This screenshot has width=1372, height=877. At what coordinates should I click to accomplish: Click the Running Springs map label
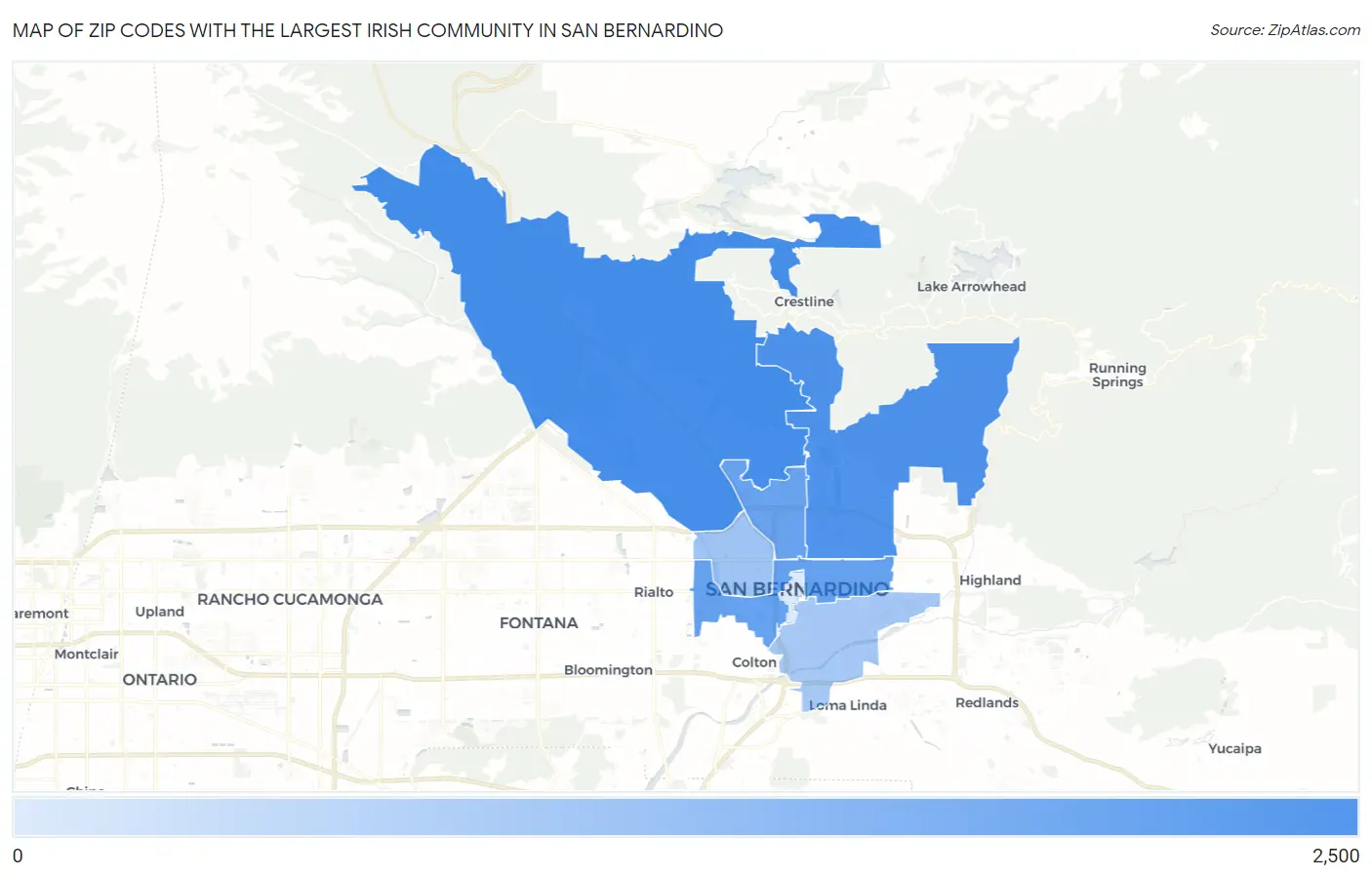coord(1117,375)
